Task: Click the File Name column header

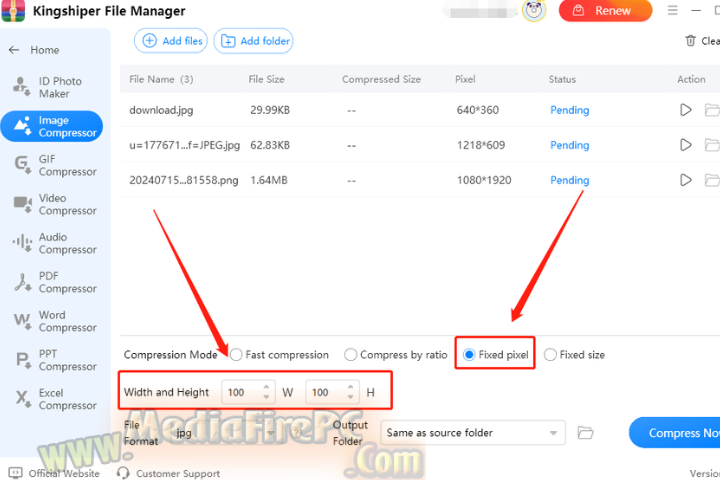Action: pyautogui.click(x=161, y=79)
